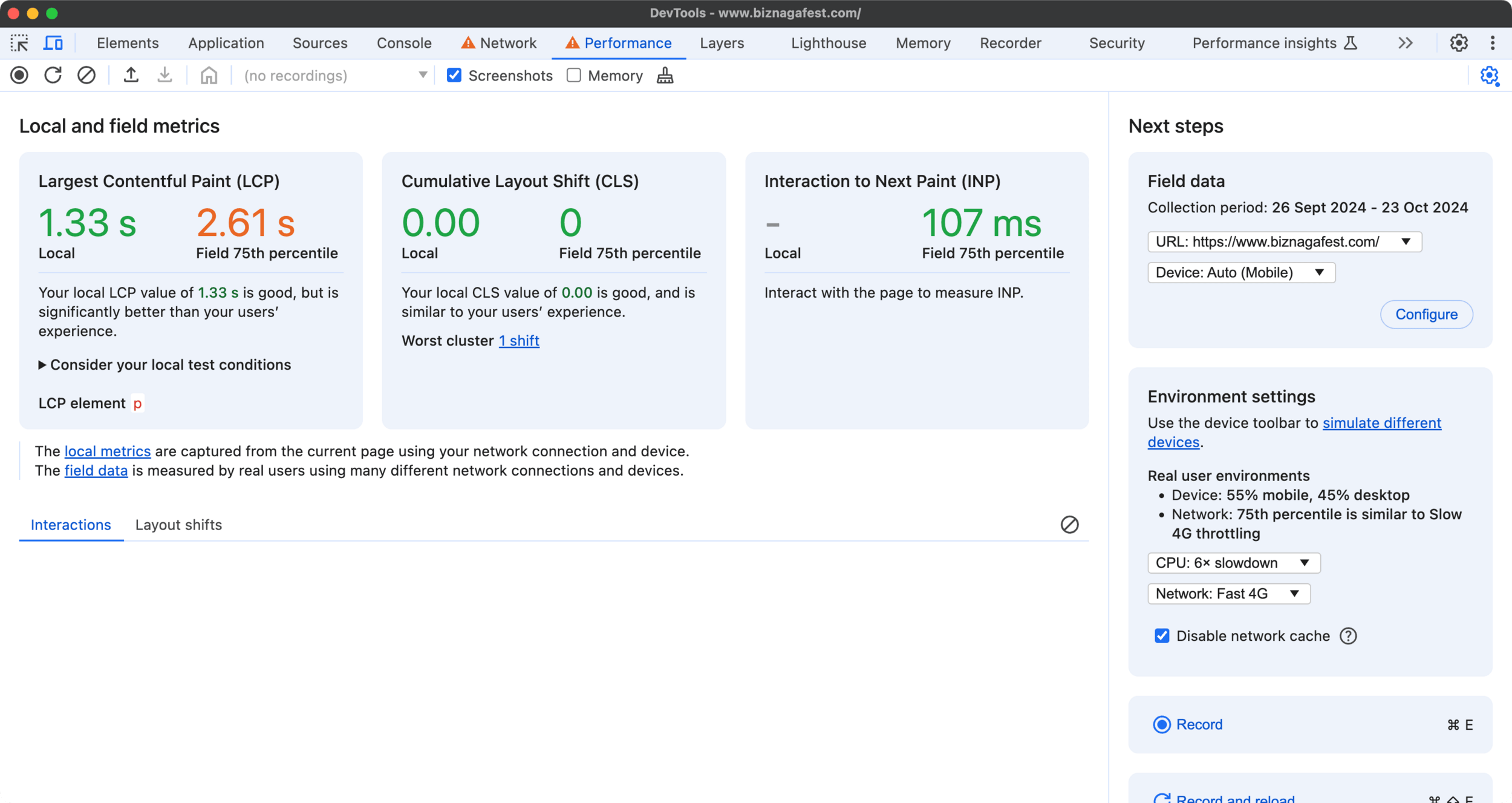Toggle the device toolbar icon

click(53, 43)
